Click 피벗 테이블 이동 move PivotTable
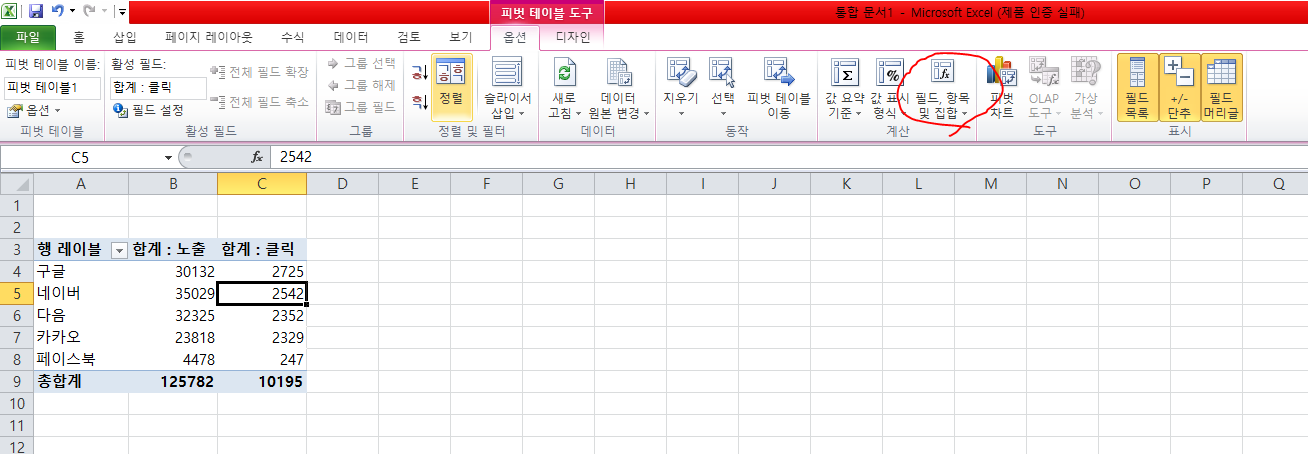The image size is (1308, 454). [x=779, y=88]
